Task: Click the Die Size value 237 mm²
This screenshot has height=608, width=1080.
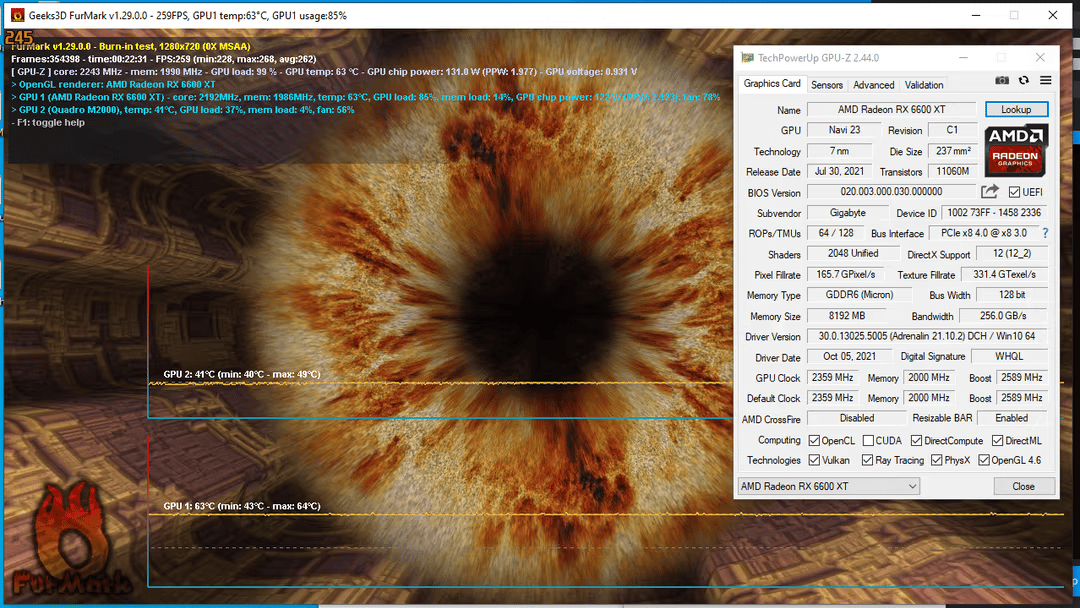Action: [953, 151]
